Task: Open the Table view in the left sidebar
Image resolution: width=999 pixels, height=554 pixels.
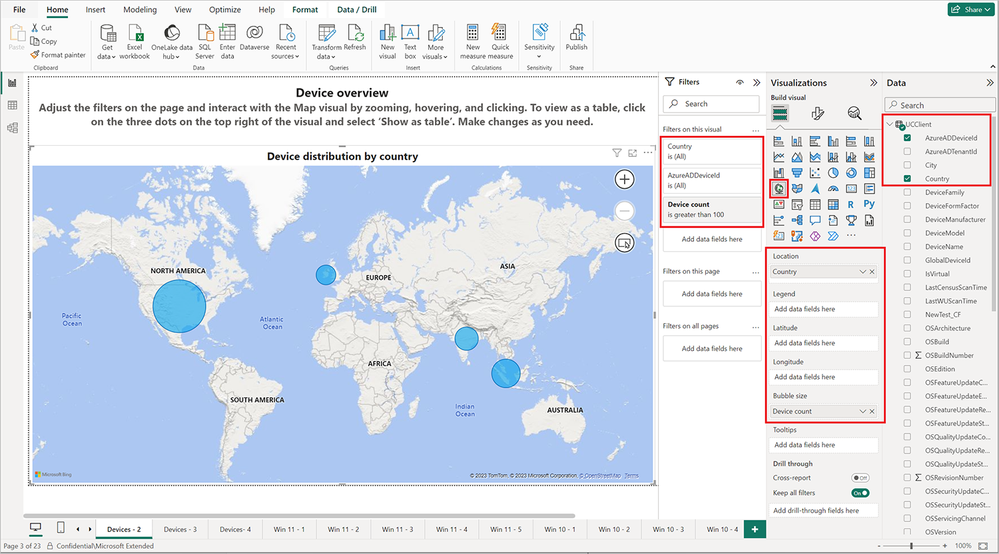Action: 13,105
